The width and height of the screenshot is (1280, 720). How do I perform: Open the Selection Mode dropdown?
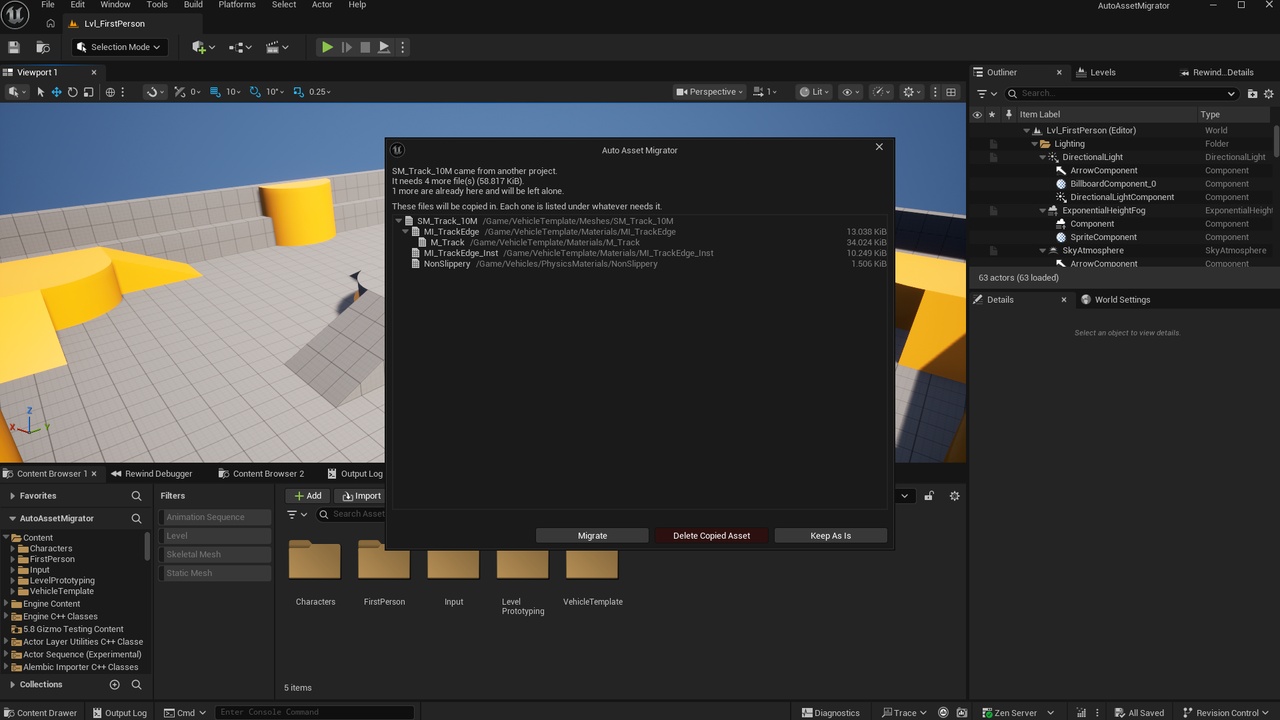118,47
